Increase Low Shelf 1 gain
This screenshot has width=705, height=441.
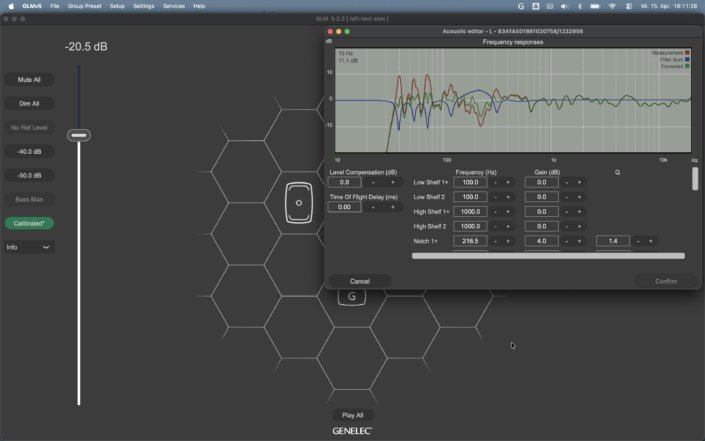coord(579,182)
